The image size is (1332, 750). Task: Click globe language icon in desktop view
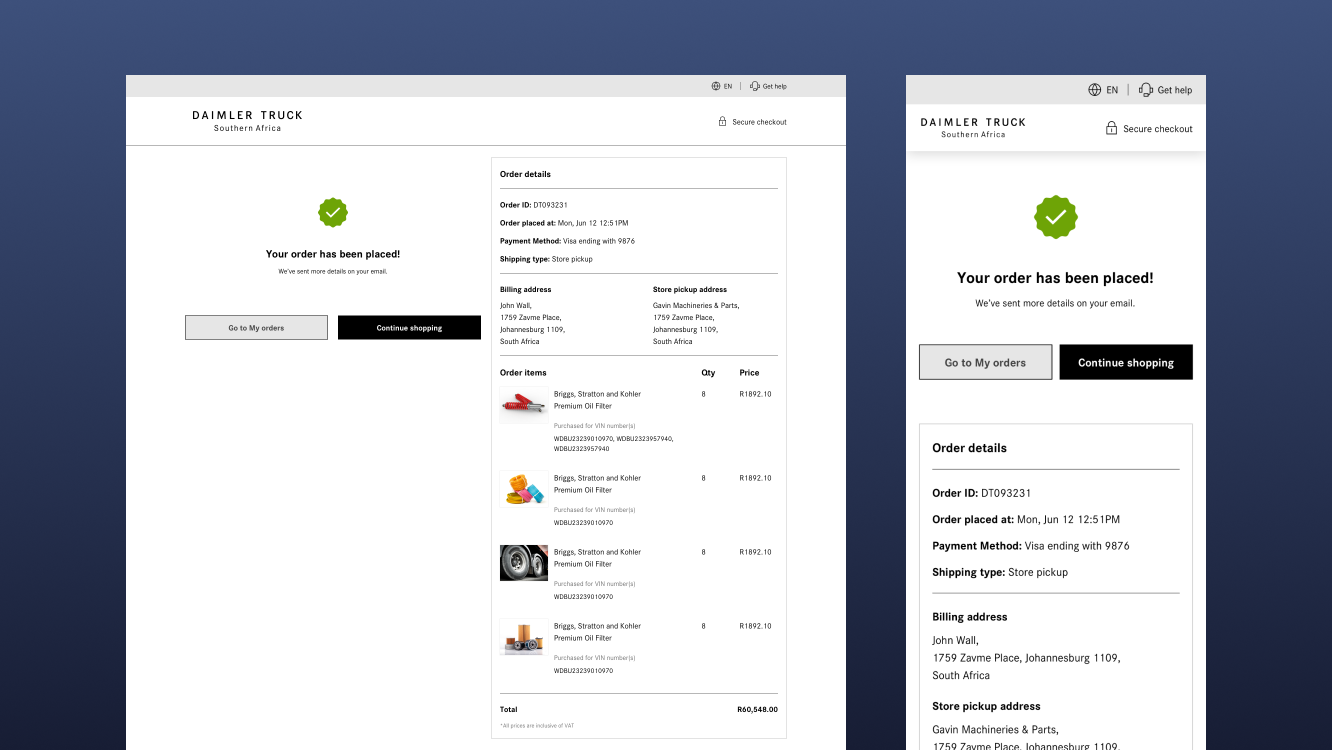716,86
